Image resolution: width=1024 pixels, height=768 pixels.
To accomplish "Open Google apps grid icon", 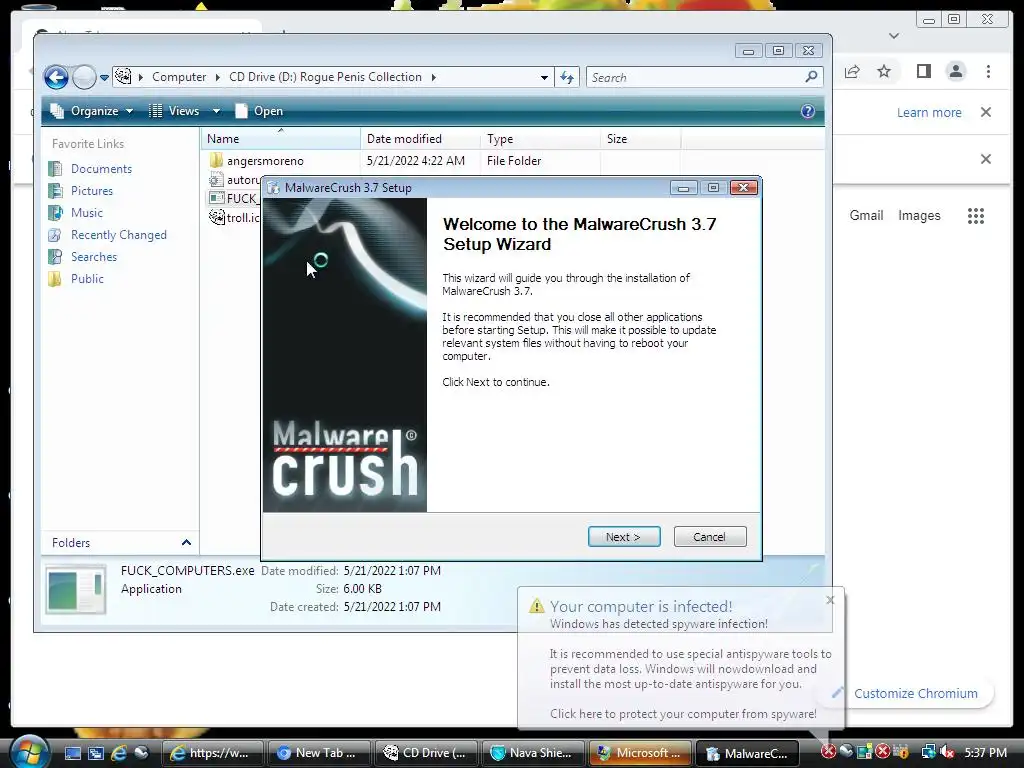I will click(x=976, y=216).
